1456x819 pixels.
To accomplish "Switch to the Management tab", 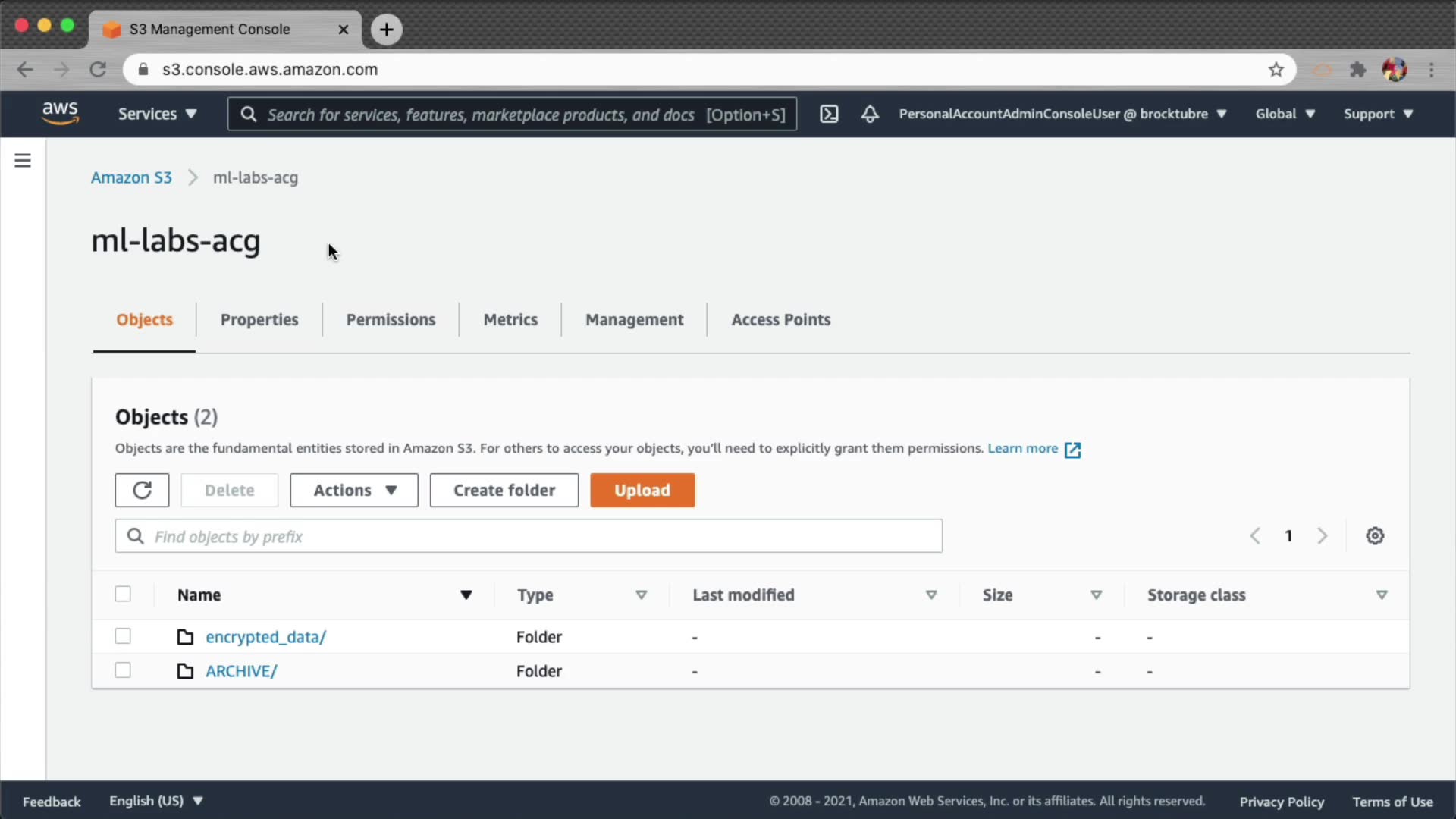I will pos(634,320).
